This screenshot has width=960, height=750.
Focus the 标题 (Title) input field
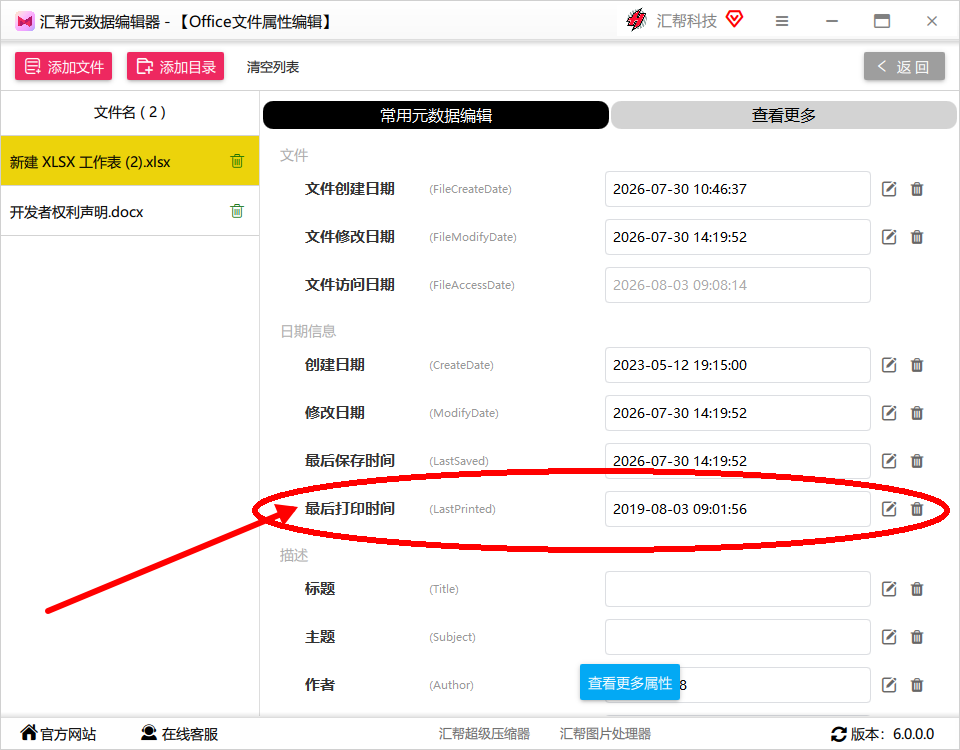[738, 589]
